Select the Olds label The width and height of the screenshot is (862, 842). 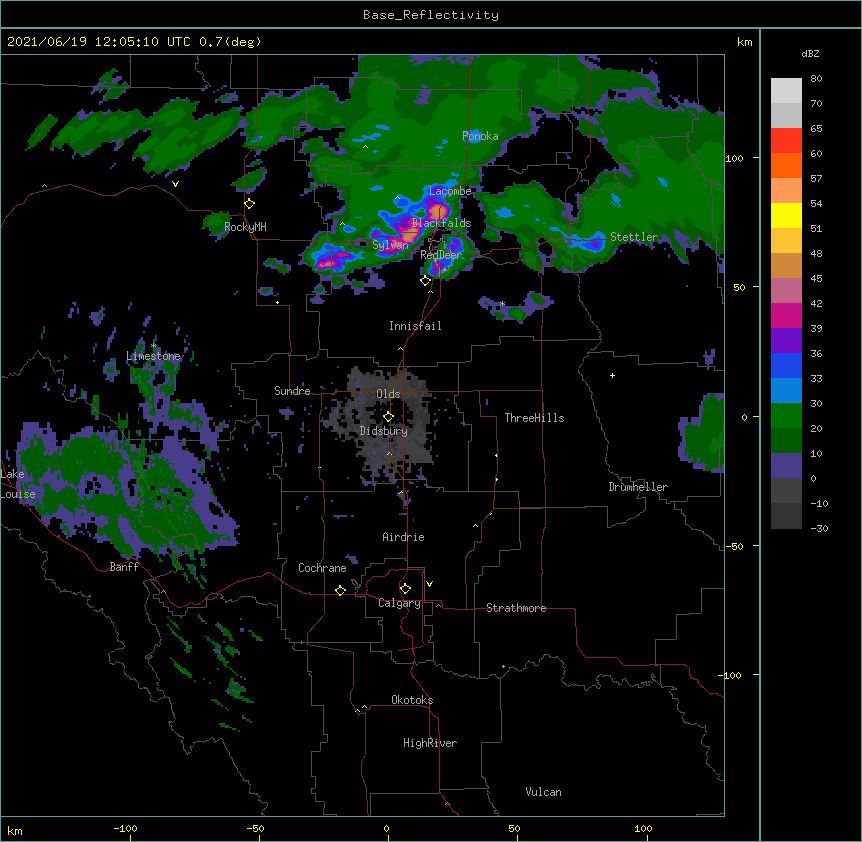(x=388, y=394)
